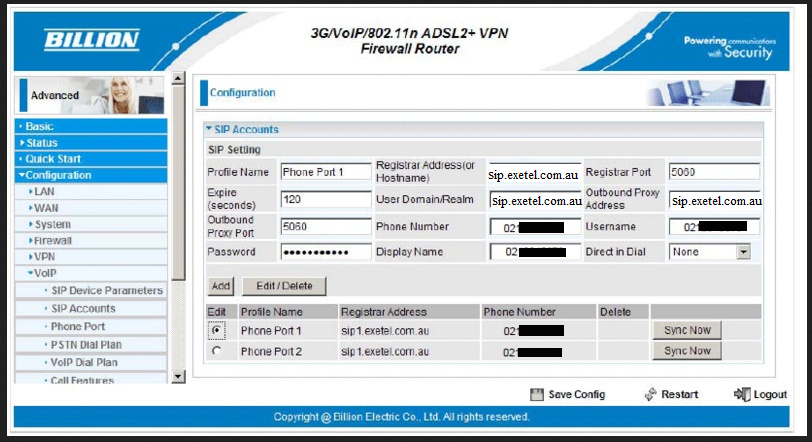Select the Phone Port 2 radio button
Screen dimensions: 812x442
coord(216,351)
